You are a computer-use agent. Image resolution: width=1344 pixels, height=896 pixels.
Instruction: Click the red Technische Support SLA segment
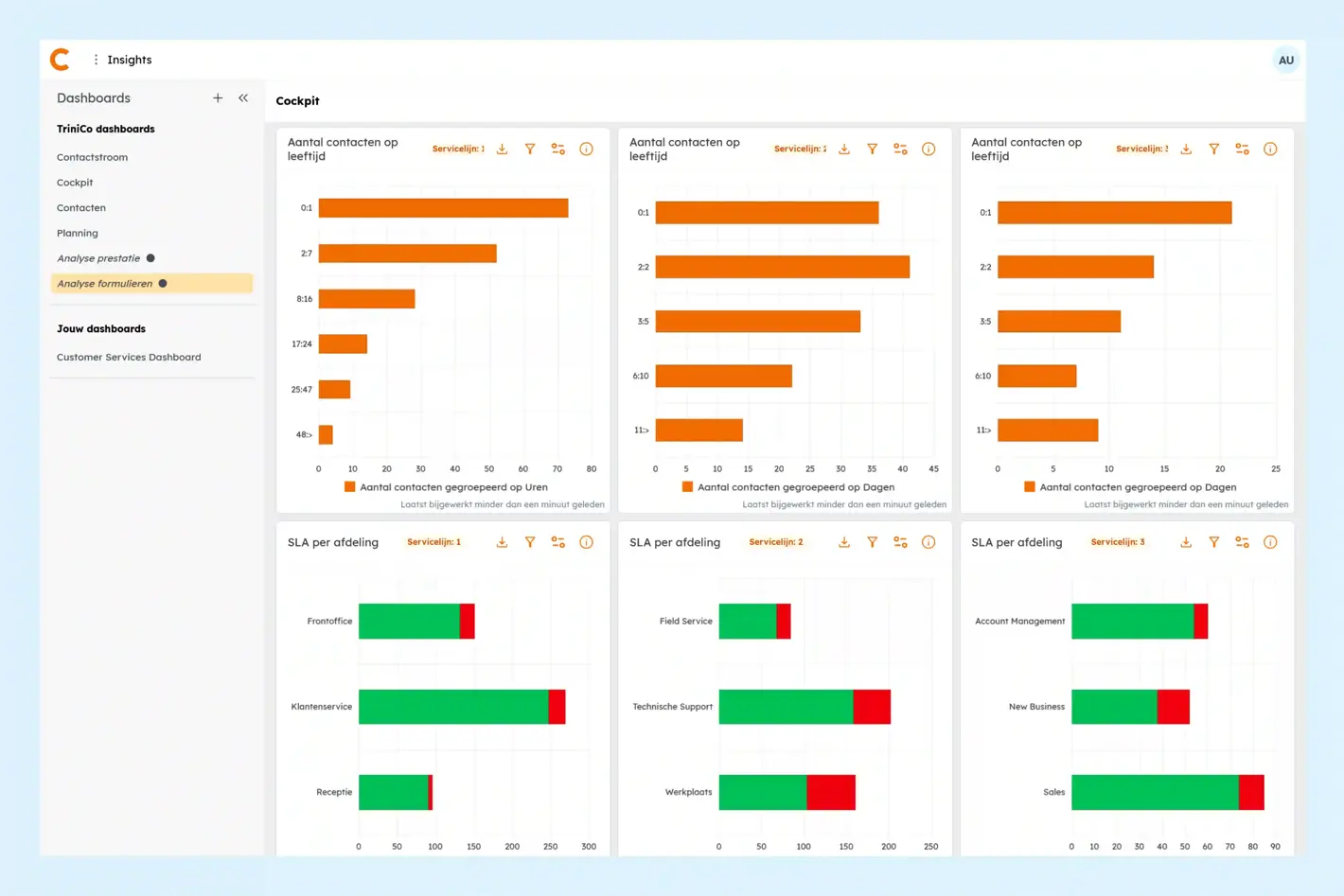[x=872, y=708]
